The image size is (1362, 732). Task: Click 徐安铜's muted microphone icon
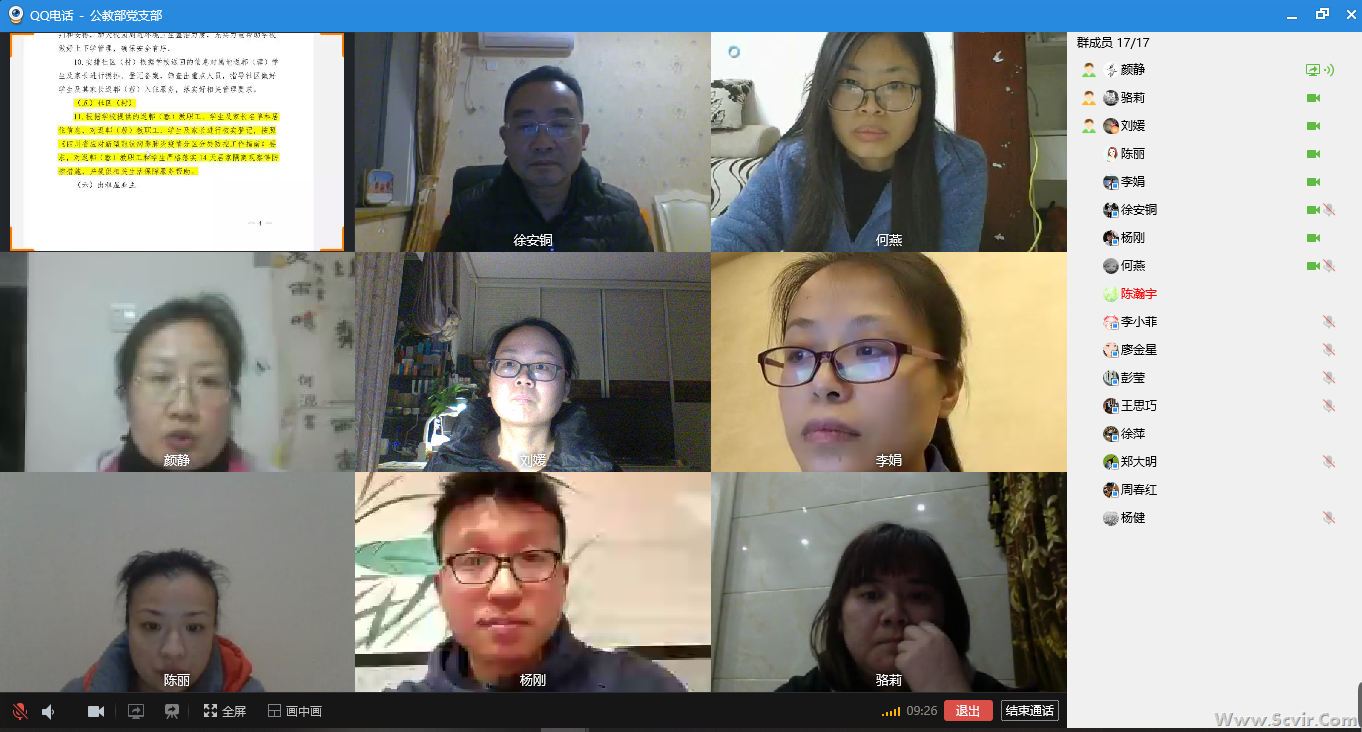[1329, 210]
